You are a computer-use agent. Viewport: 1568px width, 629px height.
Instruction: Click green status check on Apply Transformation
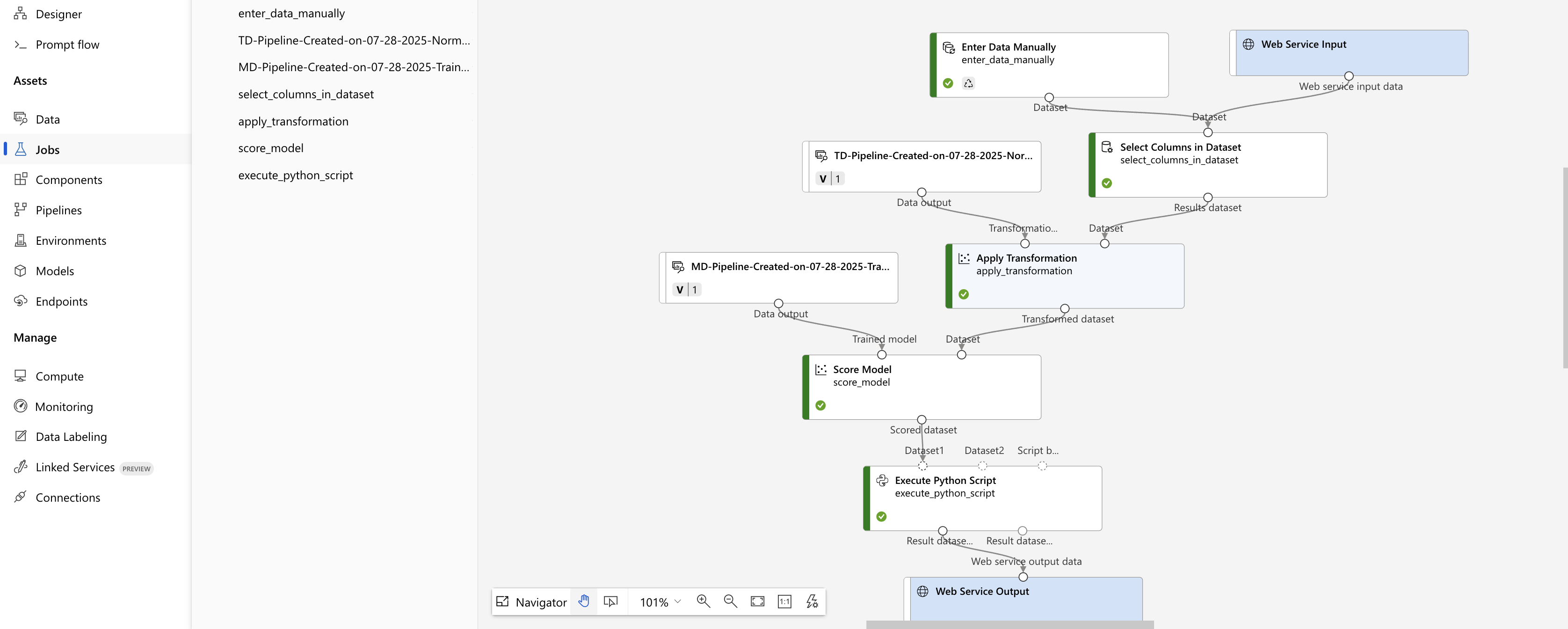[x=964, y=295]
